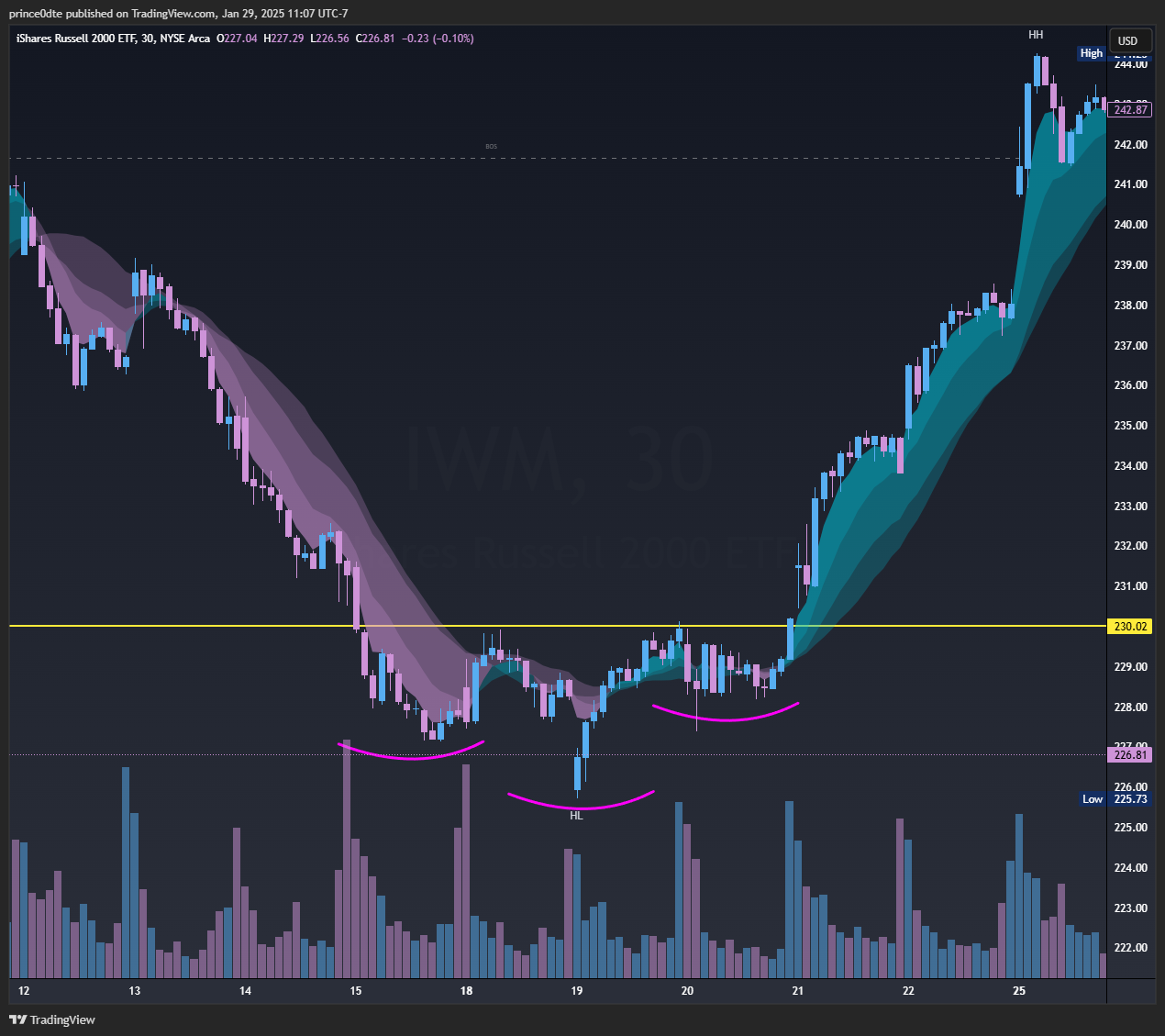Click the 232.00 price axis value

[1130, 546]
